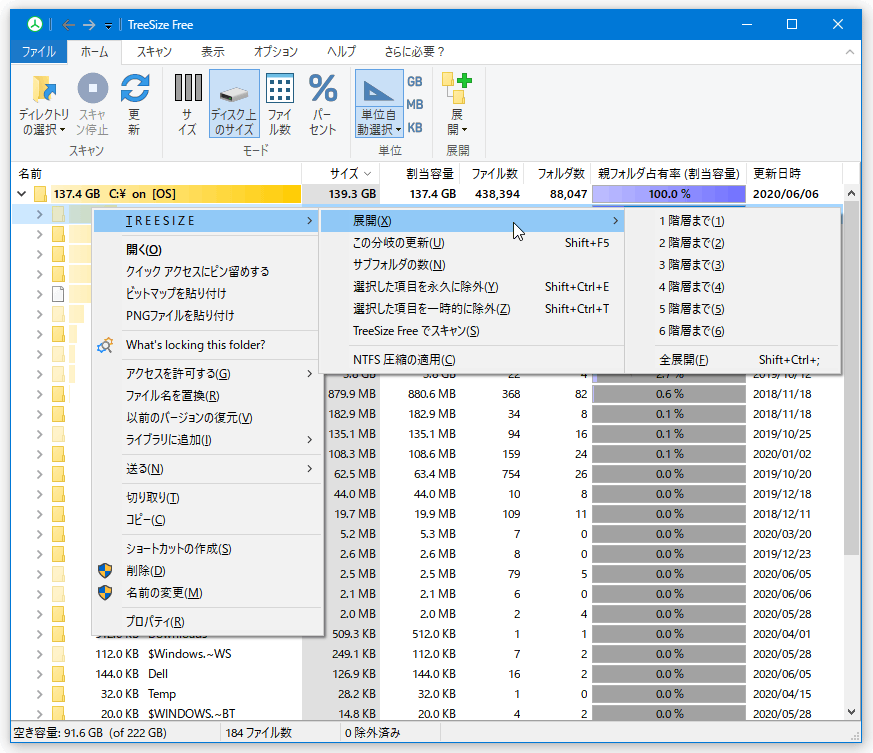Choose 名前の変更(M) in context menu
The height and width of the screenshot is (753, 873).
coord(206,593)
